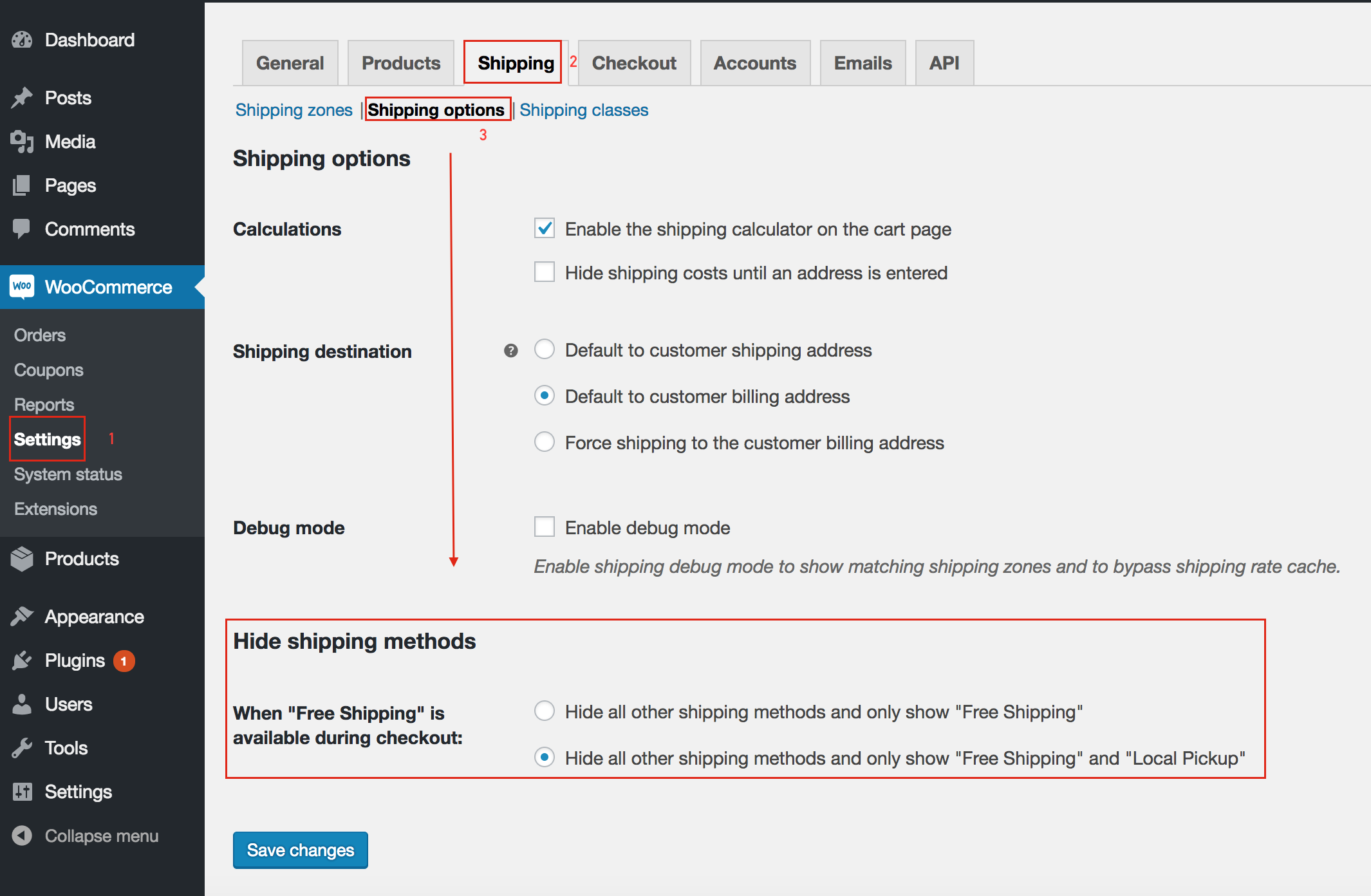This screenshot has height=896, width=1371.
Task: Click the 'Enable the shipping calculator on the cart page' label
Action: (758, 229)
